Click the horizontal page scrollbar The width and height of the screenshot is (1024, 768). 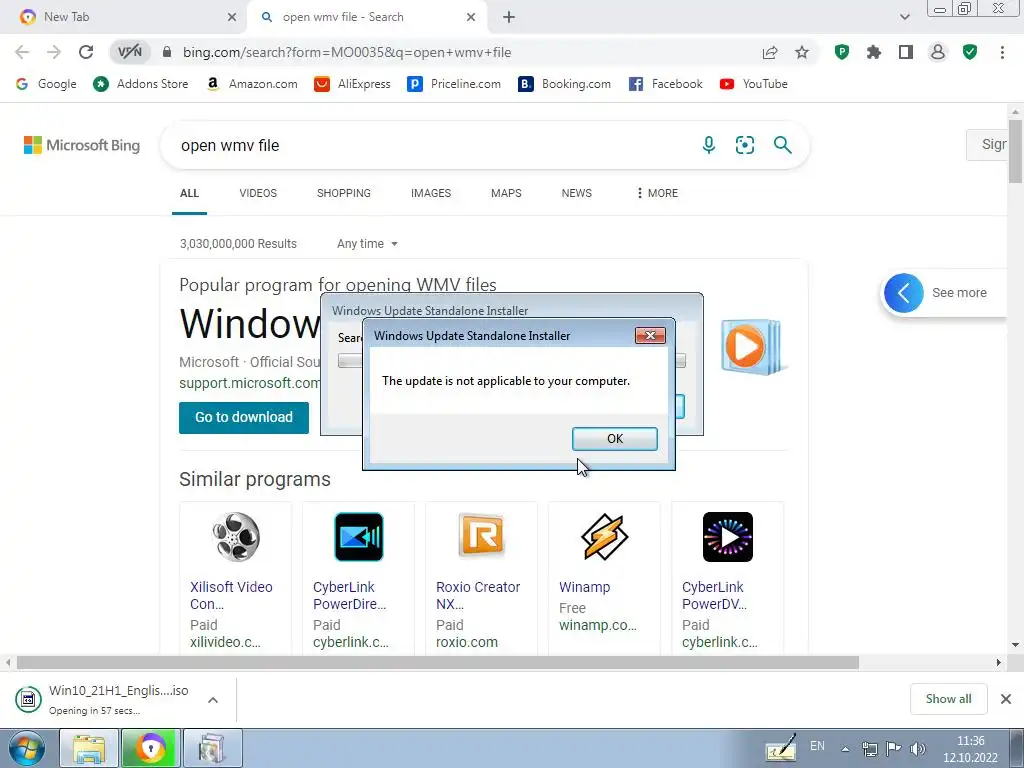(x=438, y=662)
